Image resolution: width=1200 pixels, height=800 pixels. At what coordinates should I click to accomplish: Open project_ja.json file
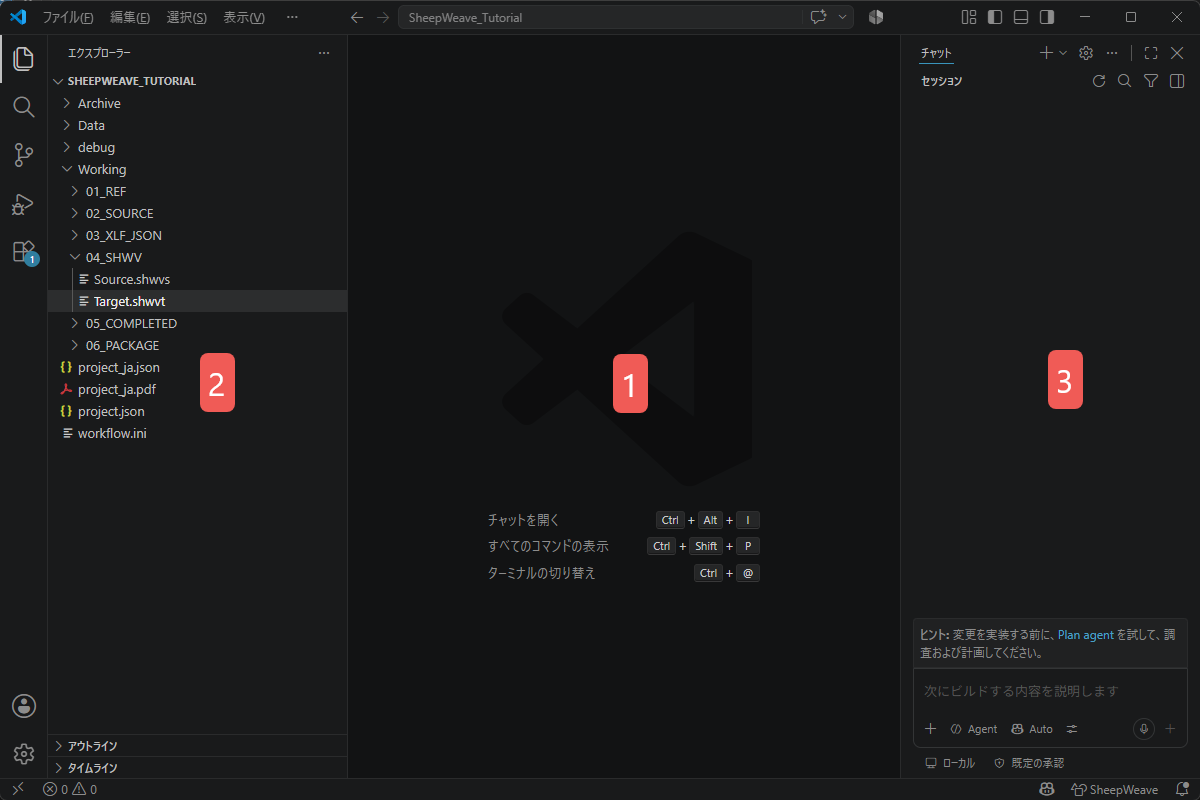(x=197, y=367)
